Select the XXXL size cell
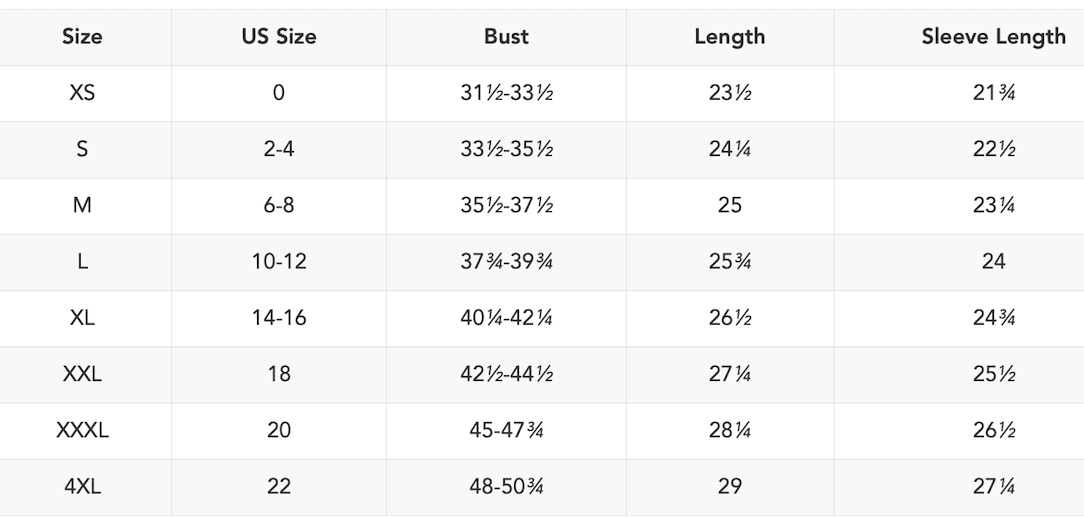 [82, 431]
